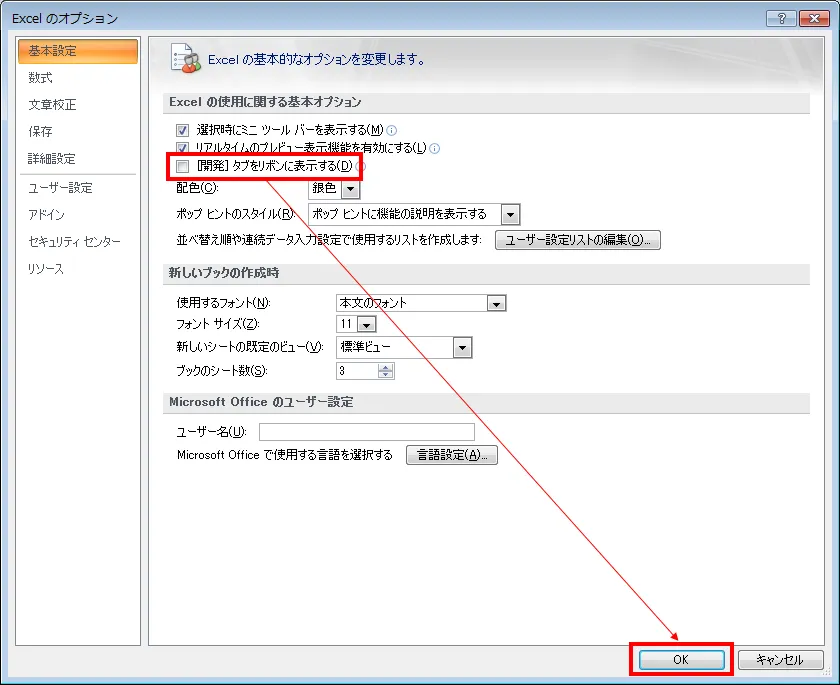Open the フォント サイズ dropdown showing 11
The image size is (840, 685).
(x=366, y=325)
